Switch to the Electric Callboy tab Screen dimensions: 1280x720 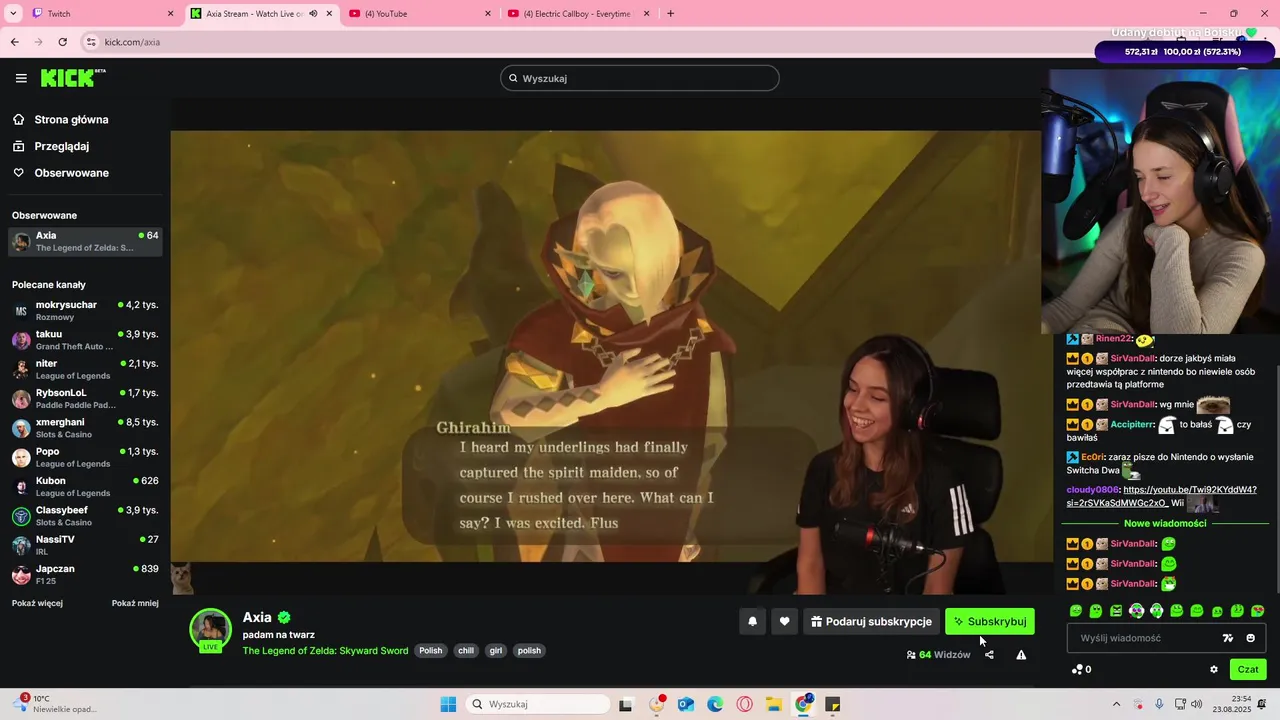click(x=578, y=14)
